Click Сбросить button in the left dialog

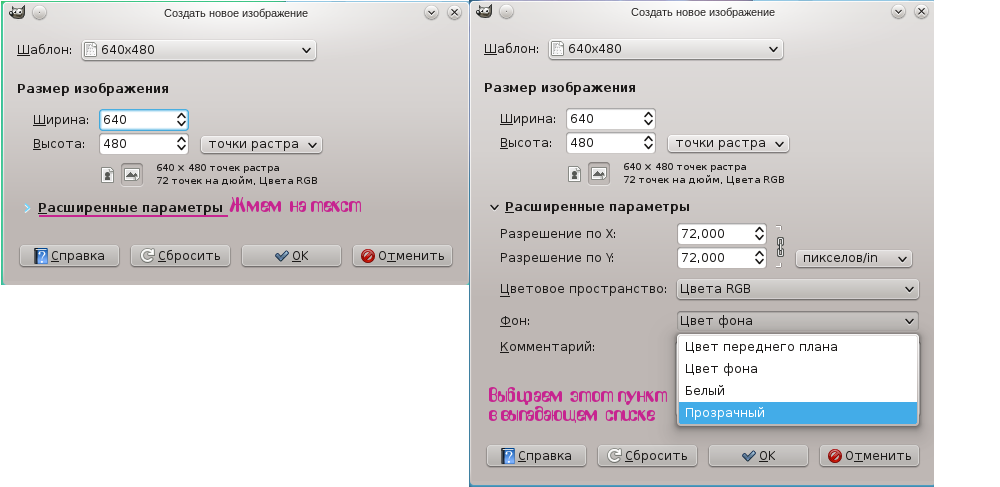pyautogui.click(x=180, y=256)
